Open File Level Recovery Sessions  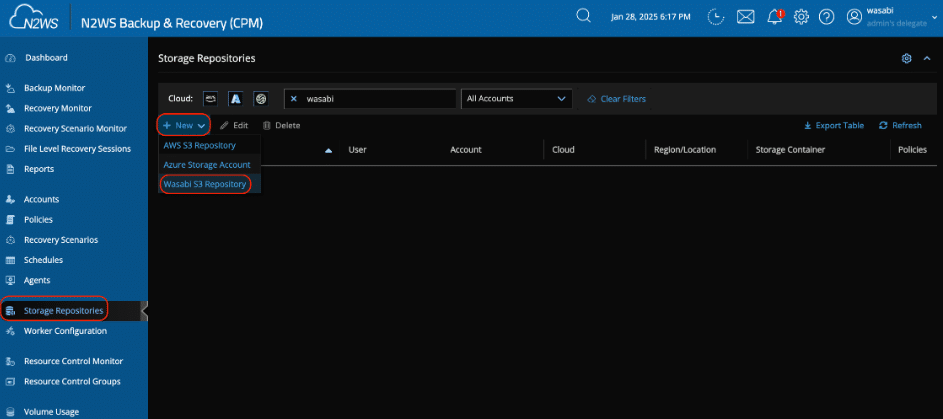click(77, 148)
